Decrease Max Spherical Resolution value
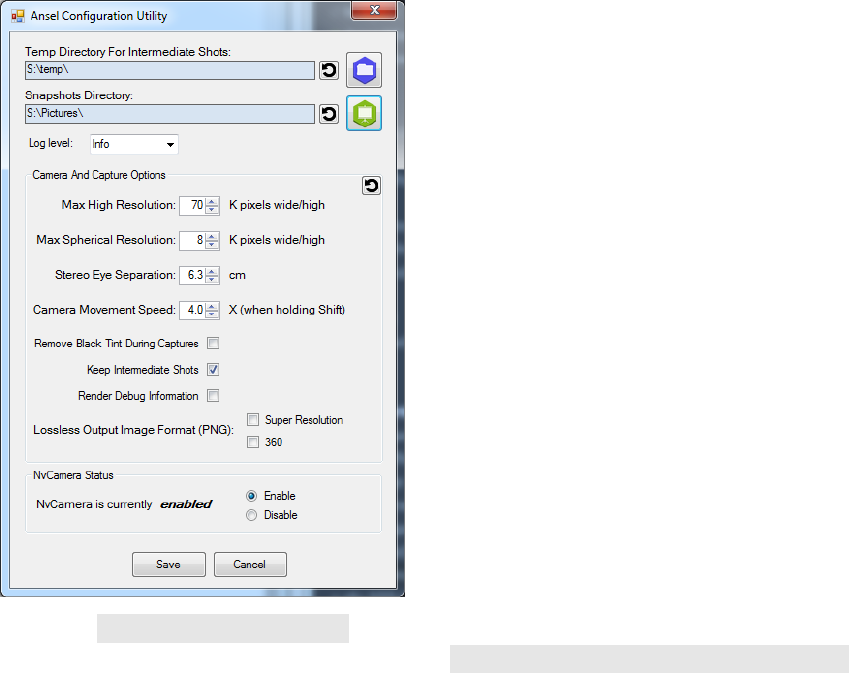Screen dimensions: 849x673 click(212, 245)
